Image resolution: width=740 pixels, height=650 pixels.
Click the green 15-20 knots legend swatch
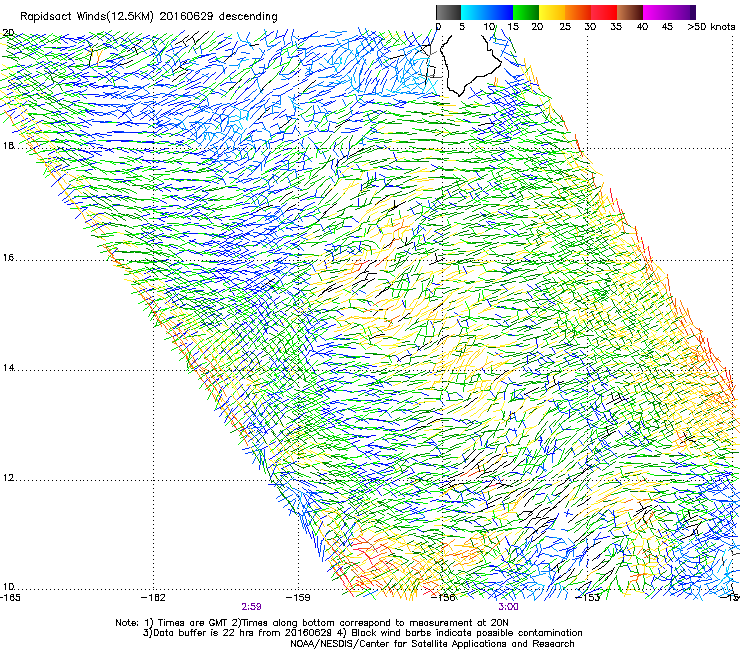(526, 12)
